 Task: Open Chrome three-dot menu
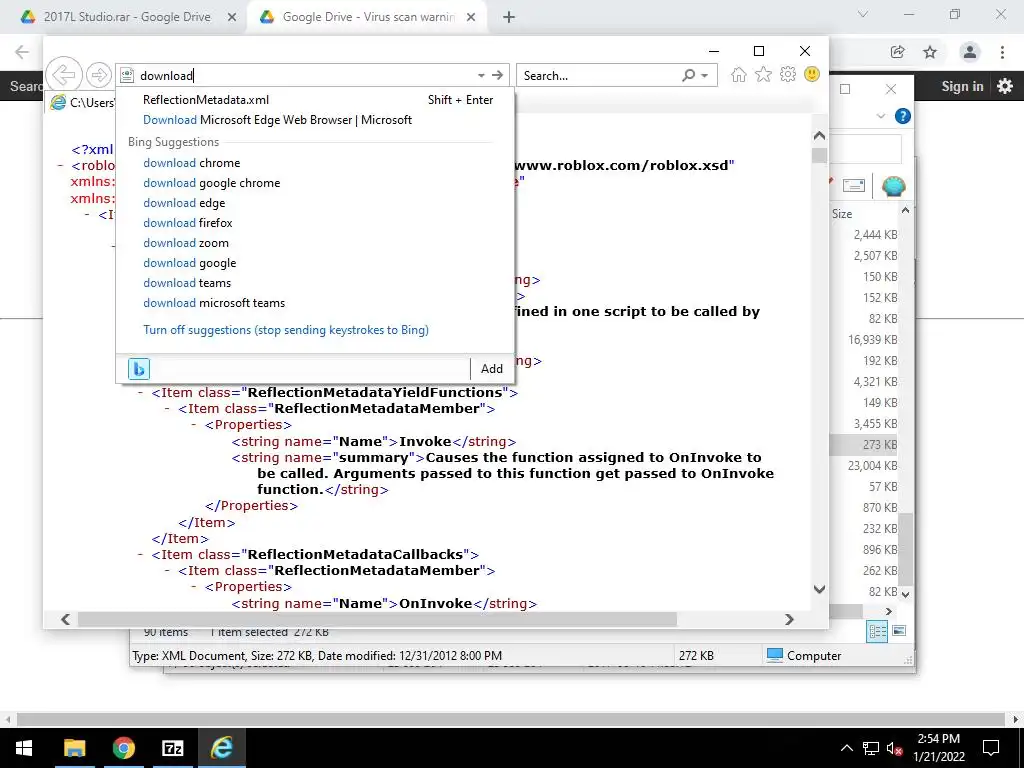tap(1002, 52)
